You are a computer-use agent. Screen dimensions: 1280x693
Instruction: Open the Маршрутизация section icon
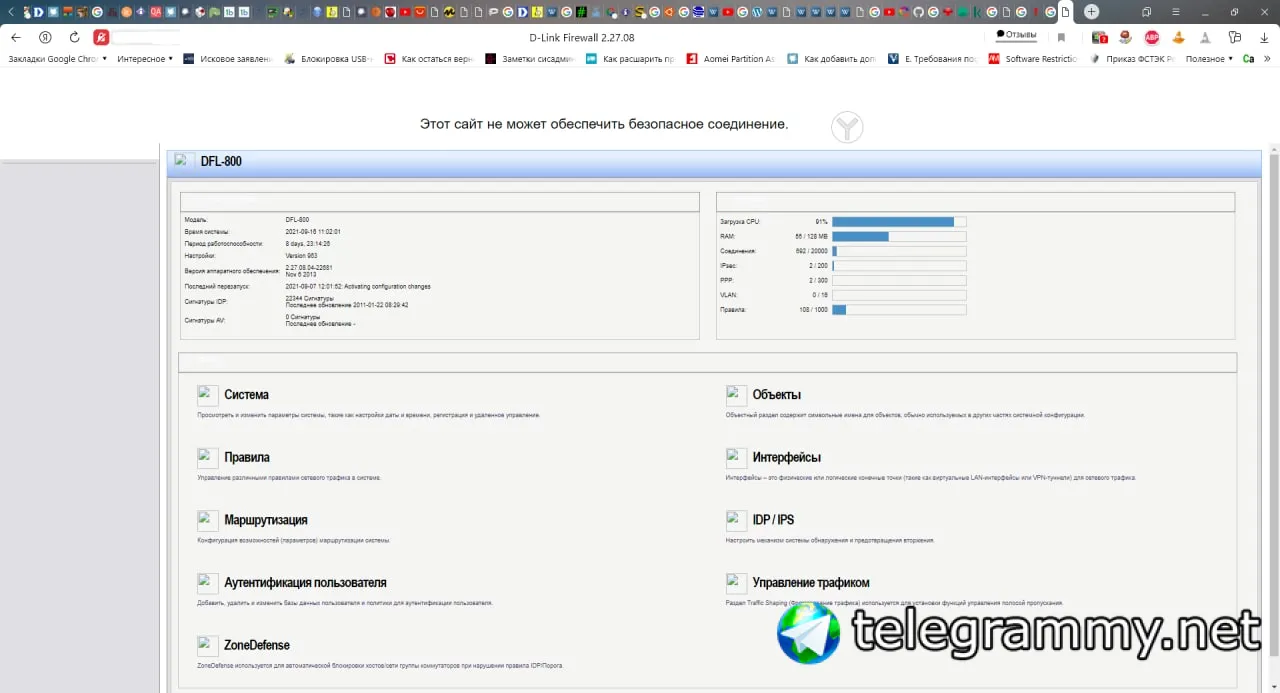point(208,520)
